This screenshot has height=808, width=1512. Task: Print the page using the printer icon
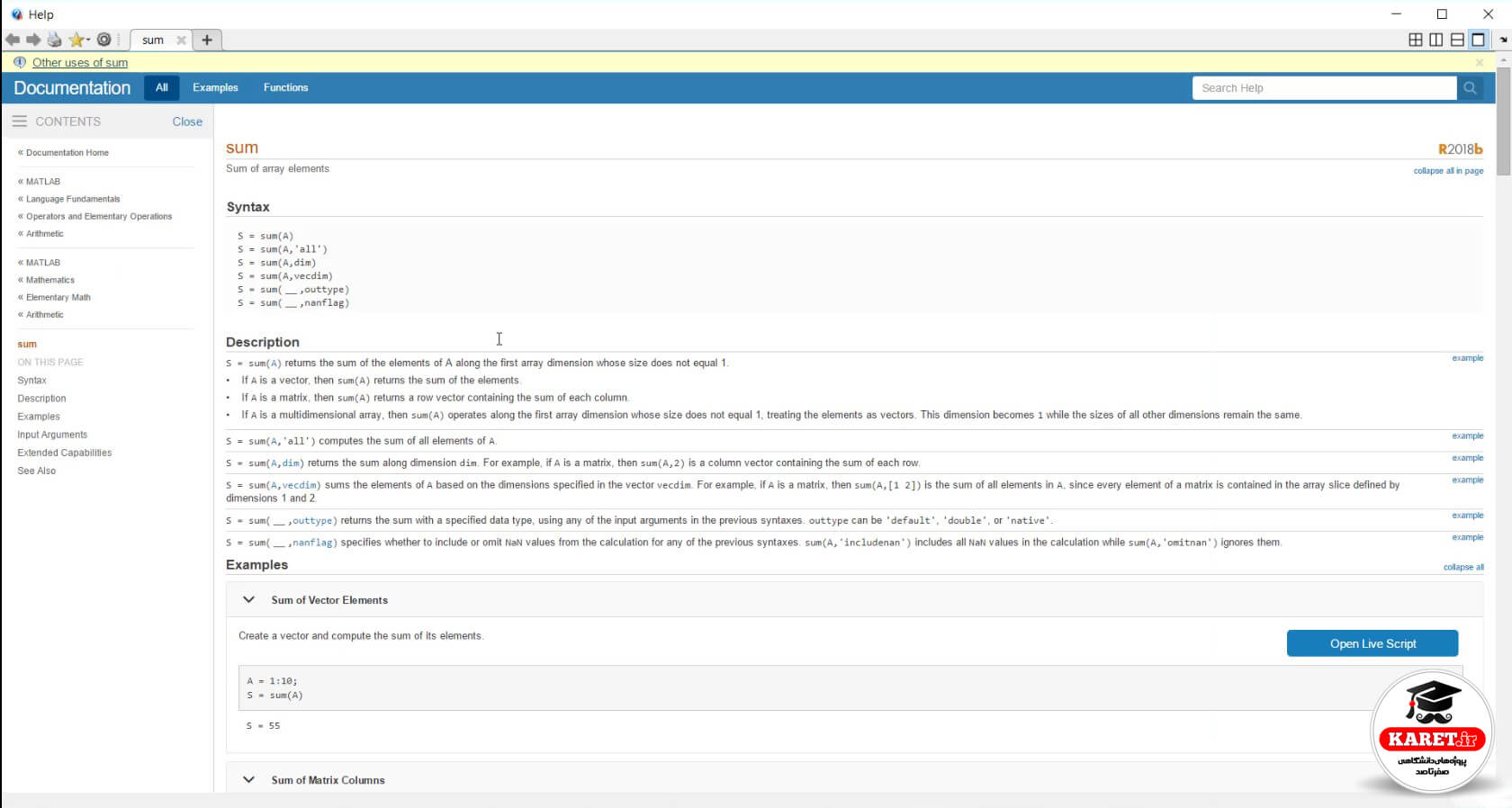click(55, 40)
